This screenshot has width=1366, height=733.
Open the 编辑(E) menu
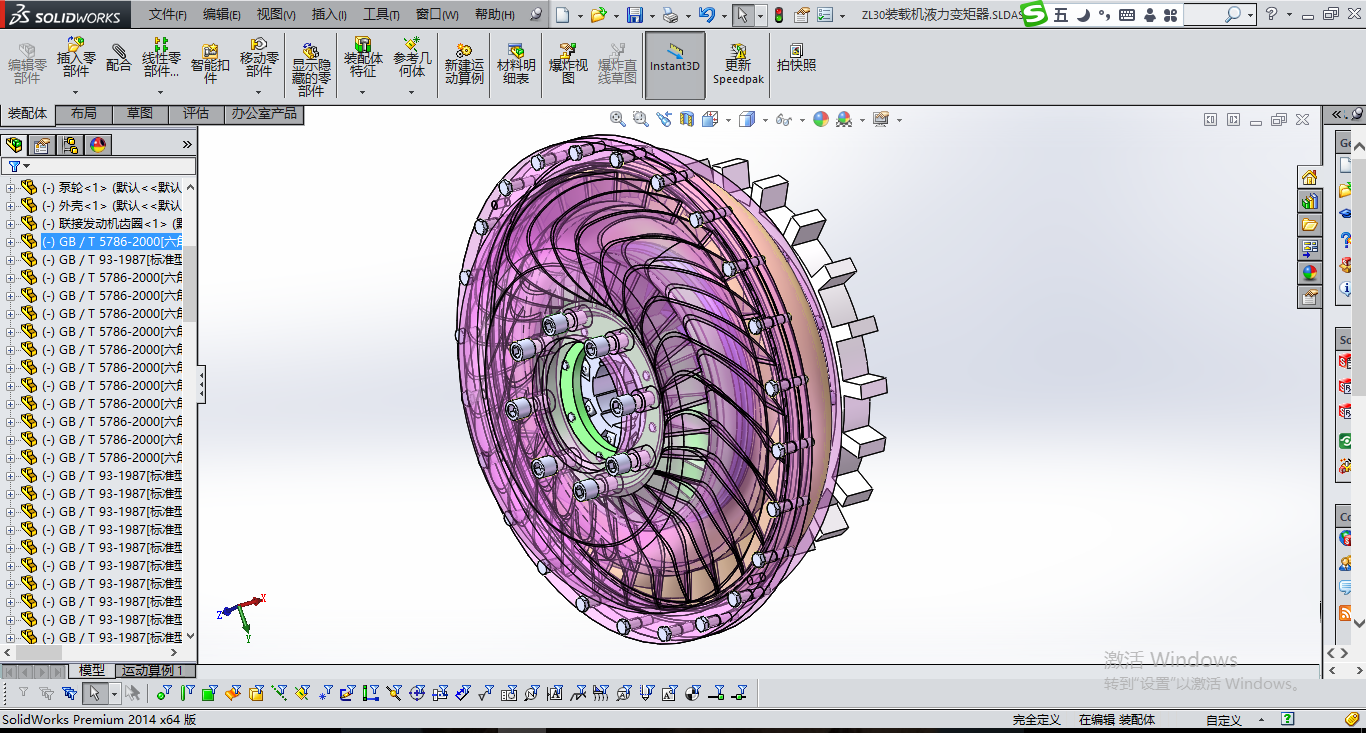pos(222,15)
